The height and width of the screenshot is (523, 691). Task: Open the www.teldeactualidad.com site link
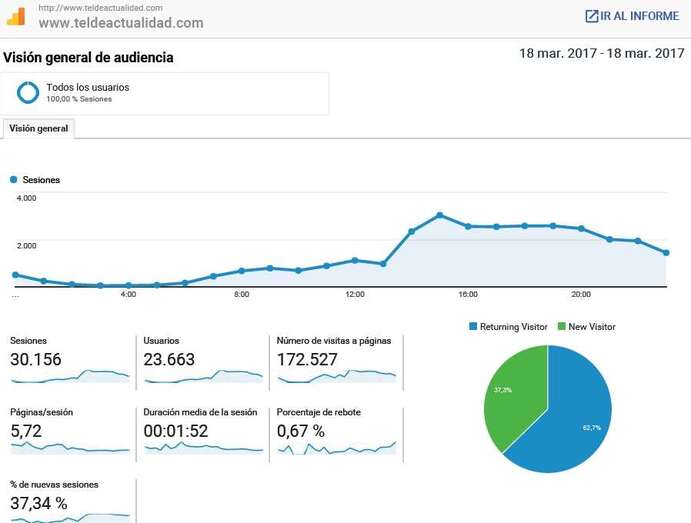coord(120,23)
